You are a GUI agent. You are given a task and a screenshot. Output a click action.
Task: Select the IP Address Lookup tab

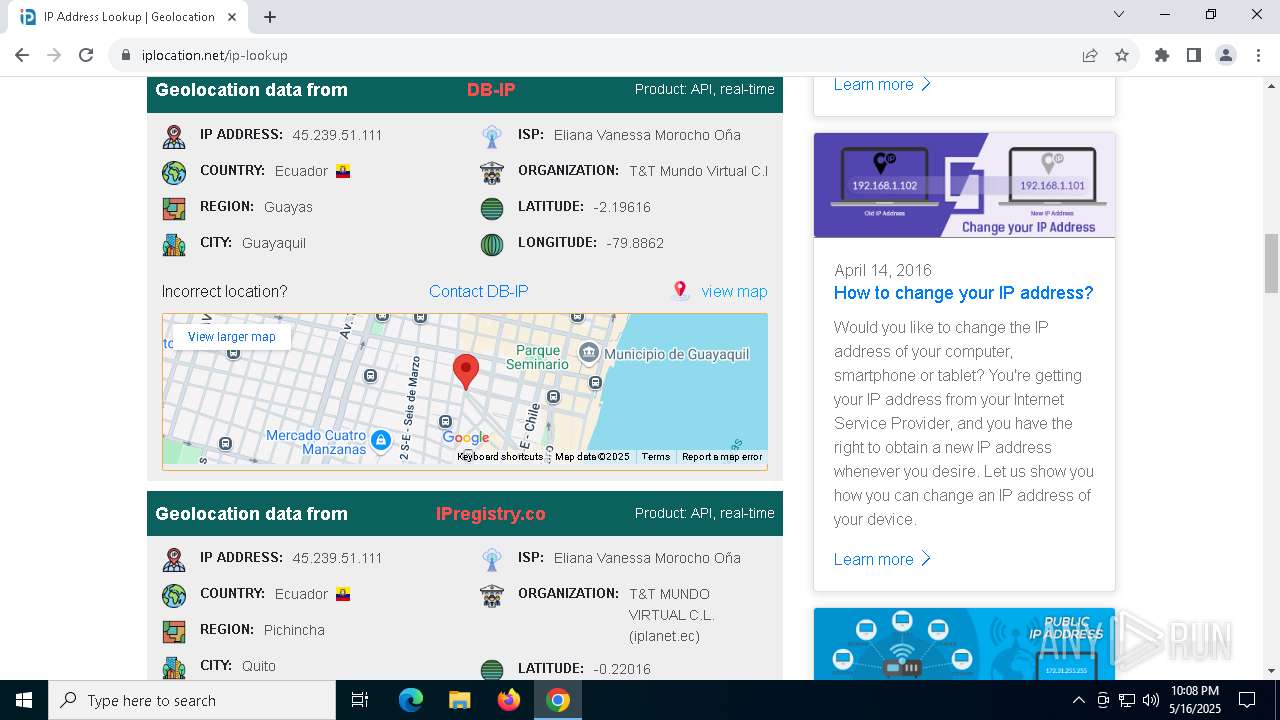[x=128, y=17]
